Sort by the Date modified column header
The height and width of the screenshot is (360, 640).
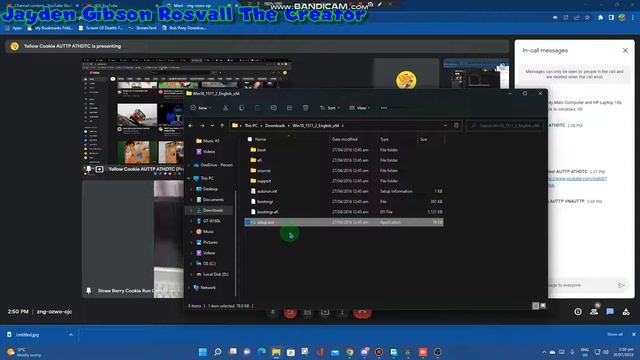click(345, 139)
